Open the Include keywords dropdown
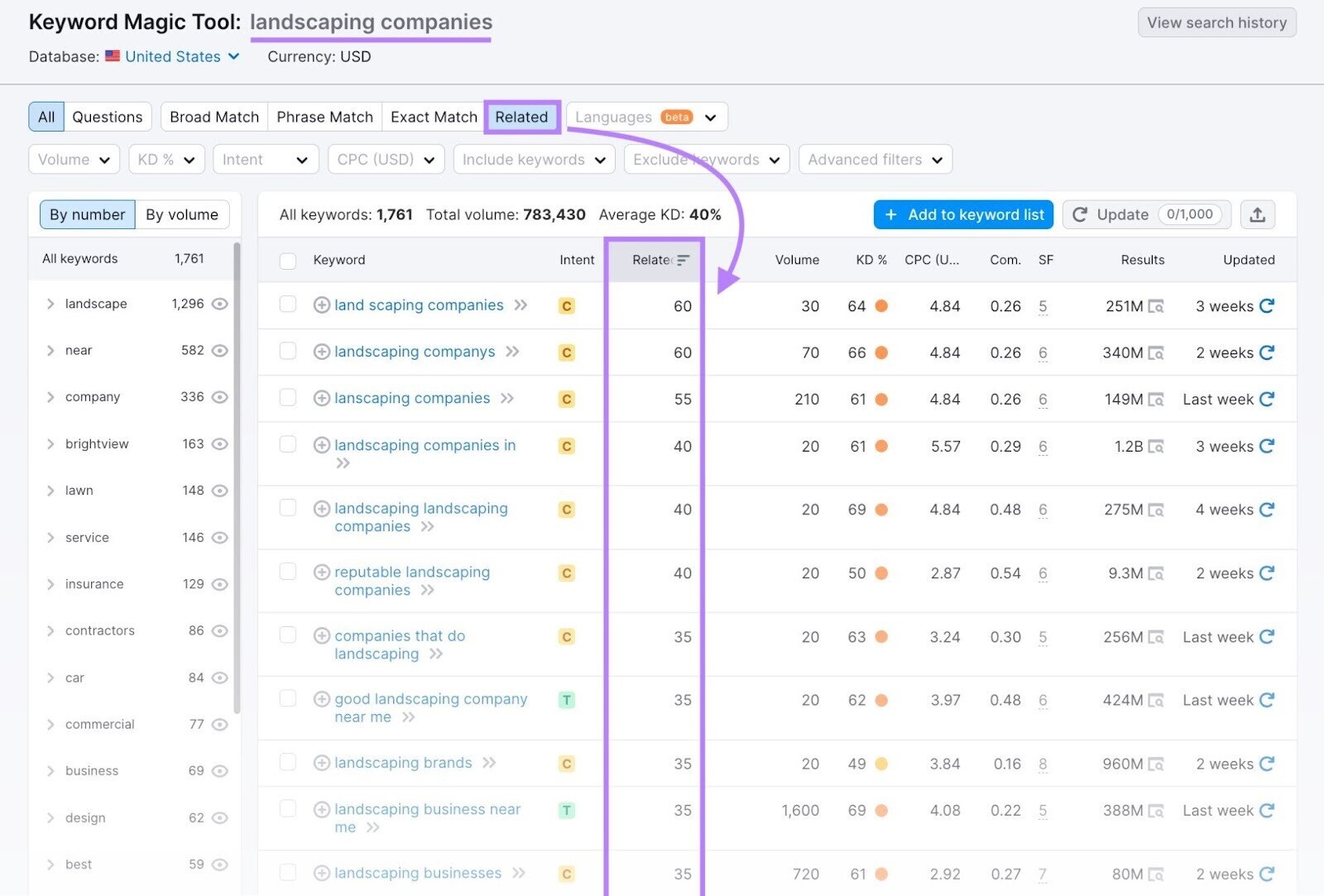 point(534,160)
